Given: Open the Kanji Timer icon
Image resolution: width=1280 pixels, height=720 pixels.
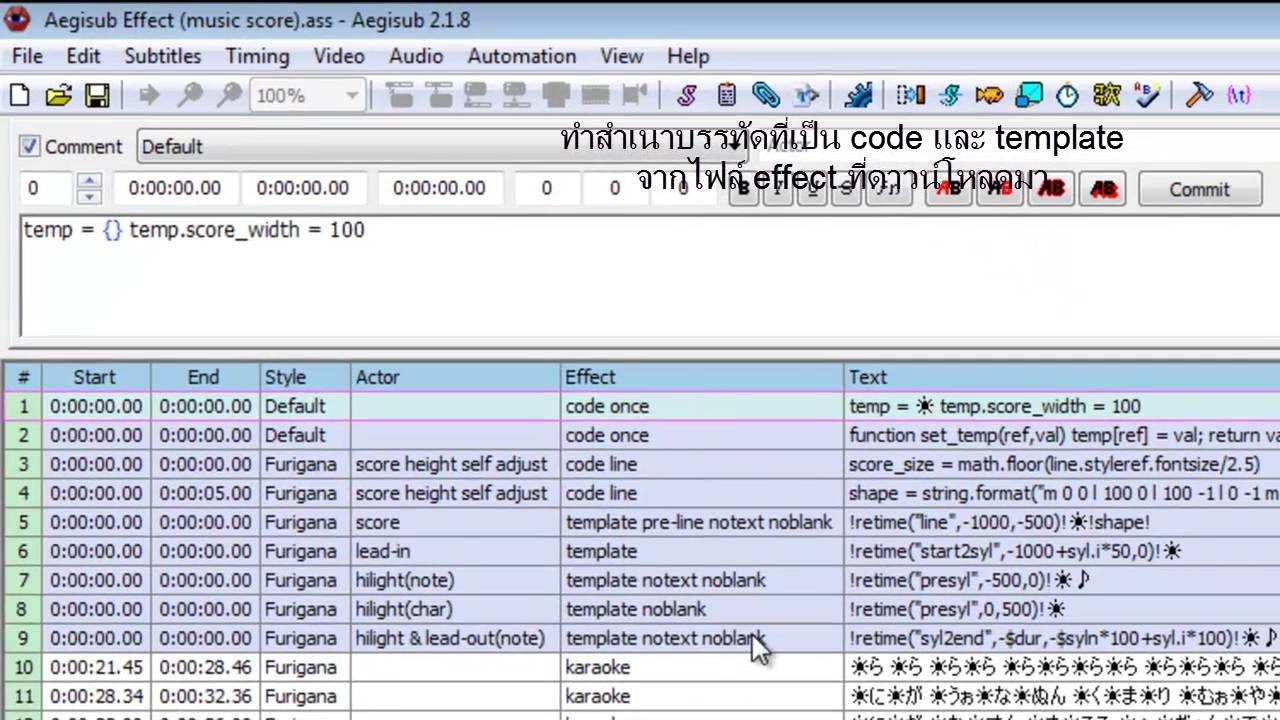Looking at the screenshot, I should [1107, 95].
